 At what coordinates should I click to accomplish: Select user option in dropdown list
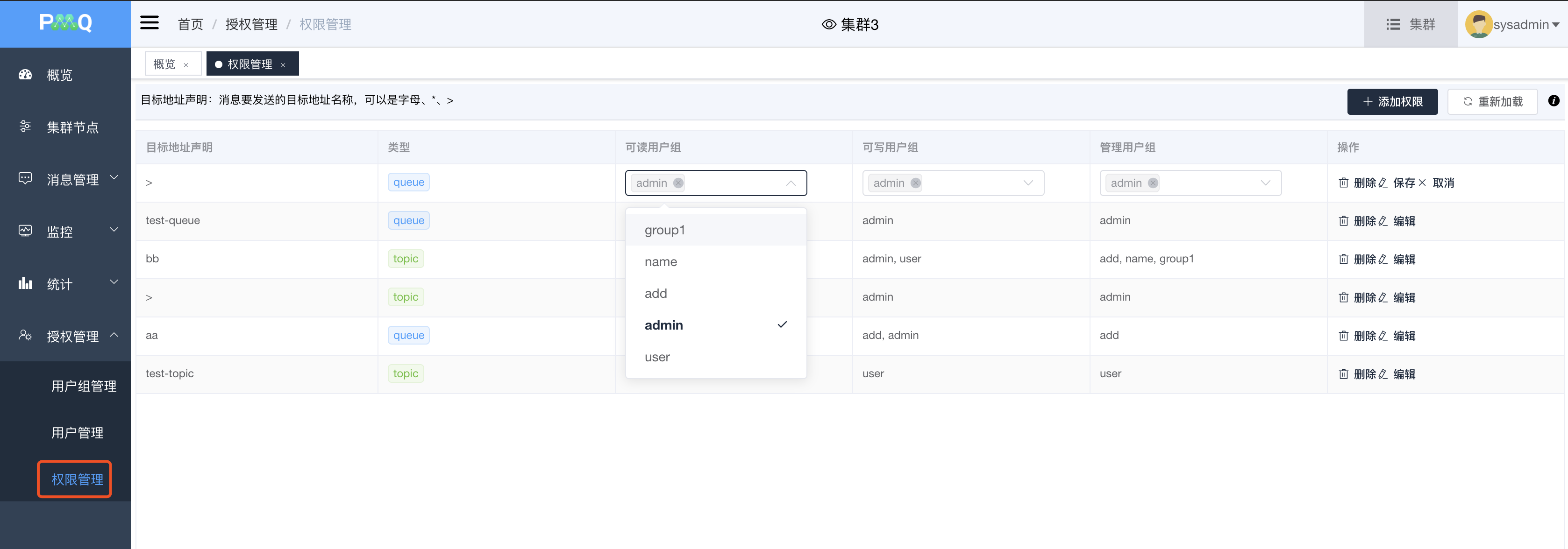tap(657, 357)
